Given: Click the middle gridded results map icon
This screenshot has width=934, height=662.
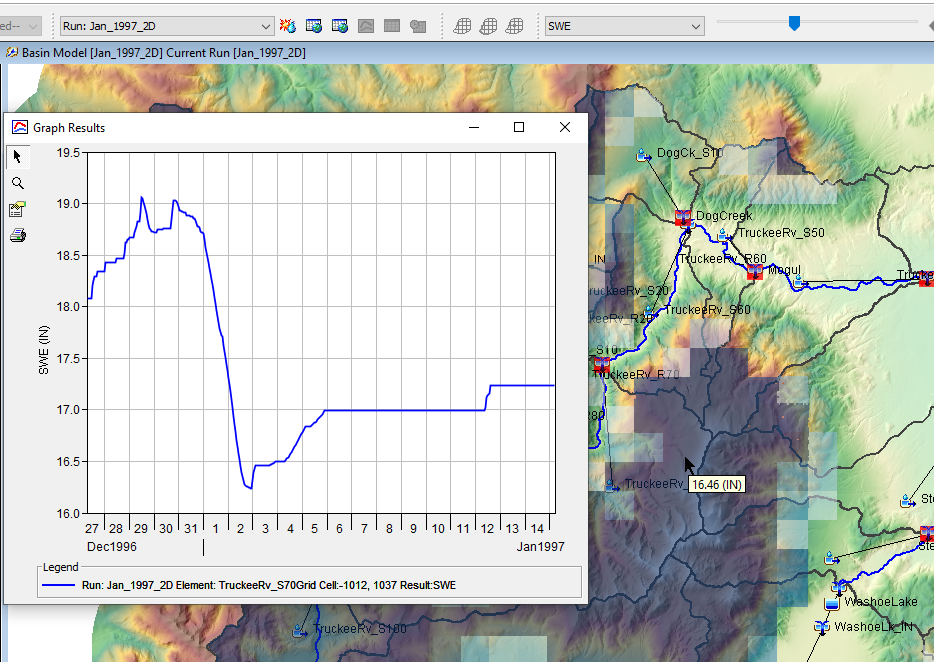Looking at the screenshot, I should pyautogui.click(x=488, y=26).
